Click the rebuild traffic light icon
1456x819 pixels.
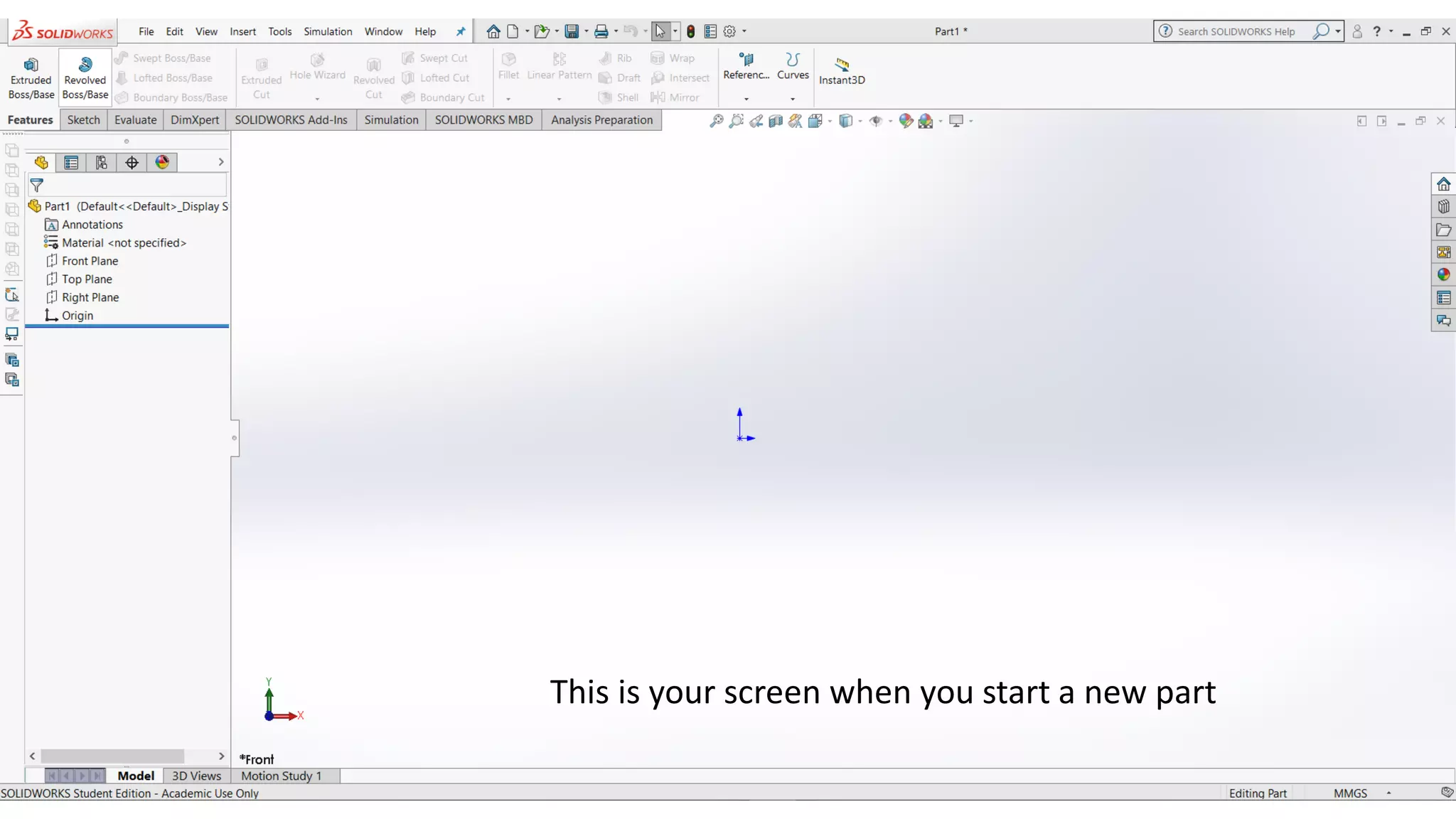point(690,31)
